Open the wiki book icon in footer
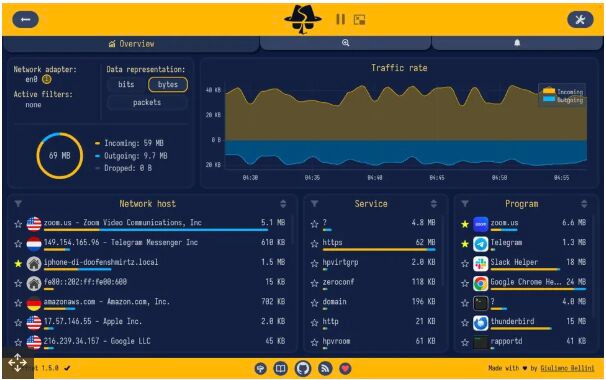The width and height of the screenshot is (606, 380). pos(281,368)
